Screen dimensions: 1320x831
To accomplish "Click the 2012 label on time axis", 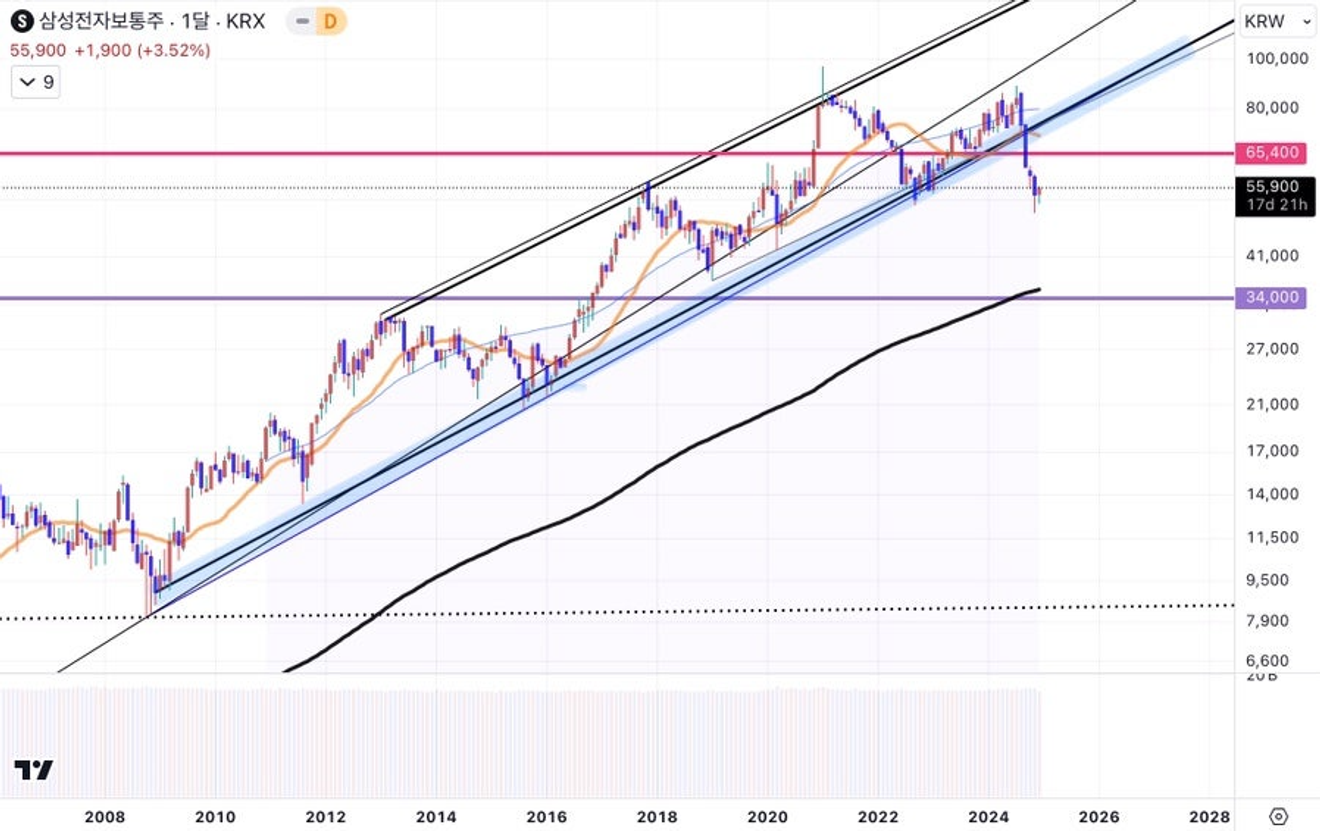I will [325, 817].
